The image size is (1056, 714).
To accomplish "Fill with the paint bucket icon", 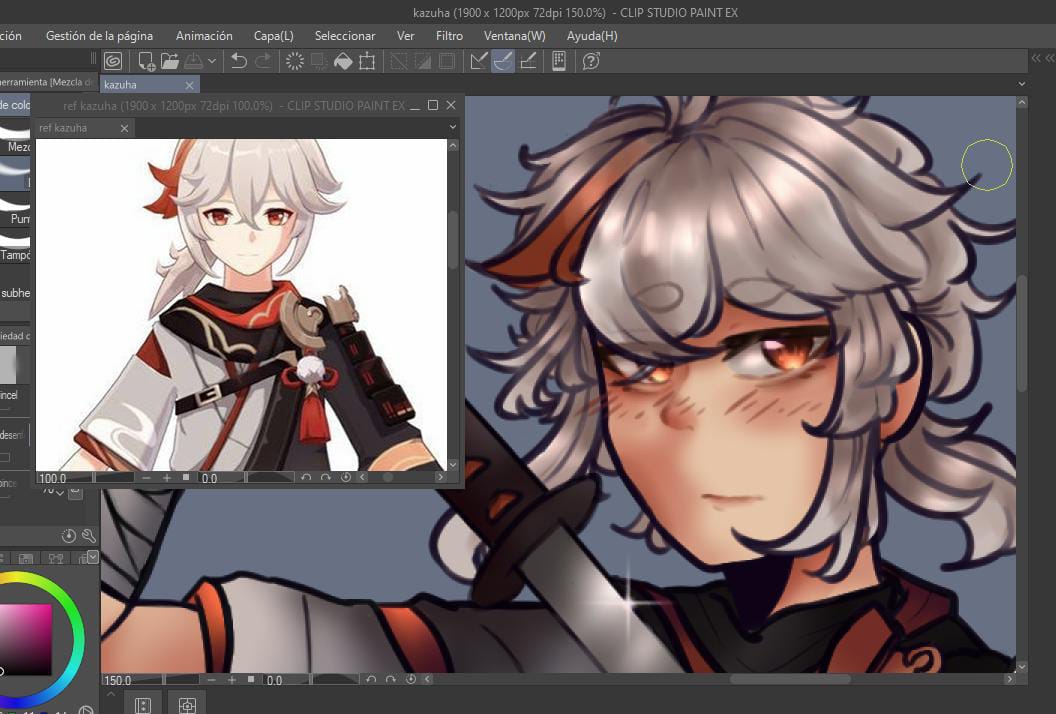I will [x=343, y=61].
